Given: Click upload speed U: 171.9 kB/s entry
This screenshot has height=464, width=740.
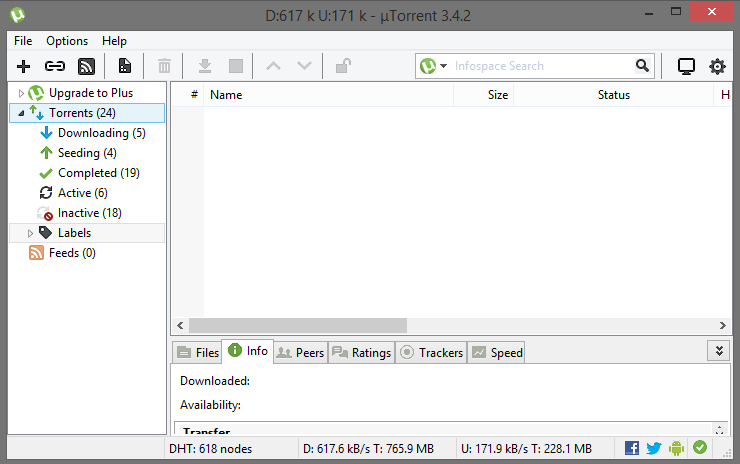Looking at the screenshot, I should click(x=526, y=449).
